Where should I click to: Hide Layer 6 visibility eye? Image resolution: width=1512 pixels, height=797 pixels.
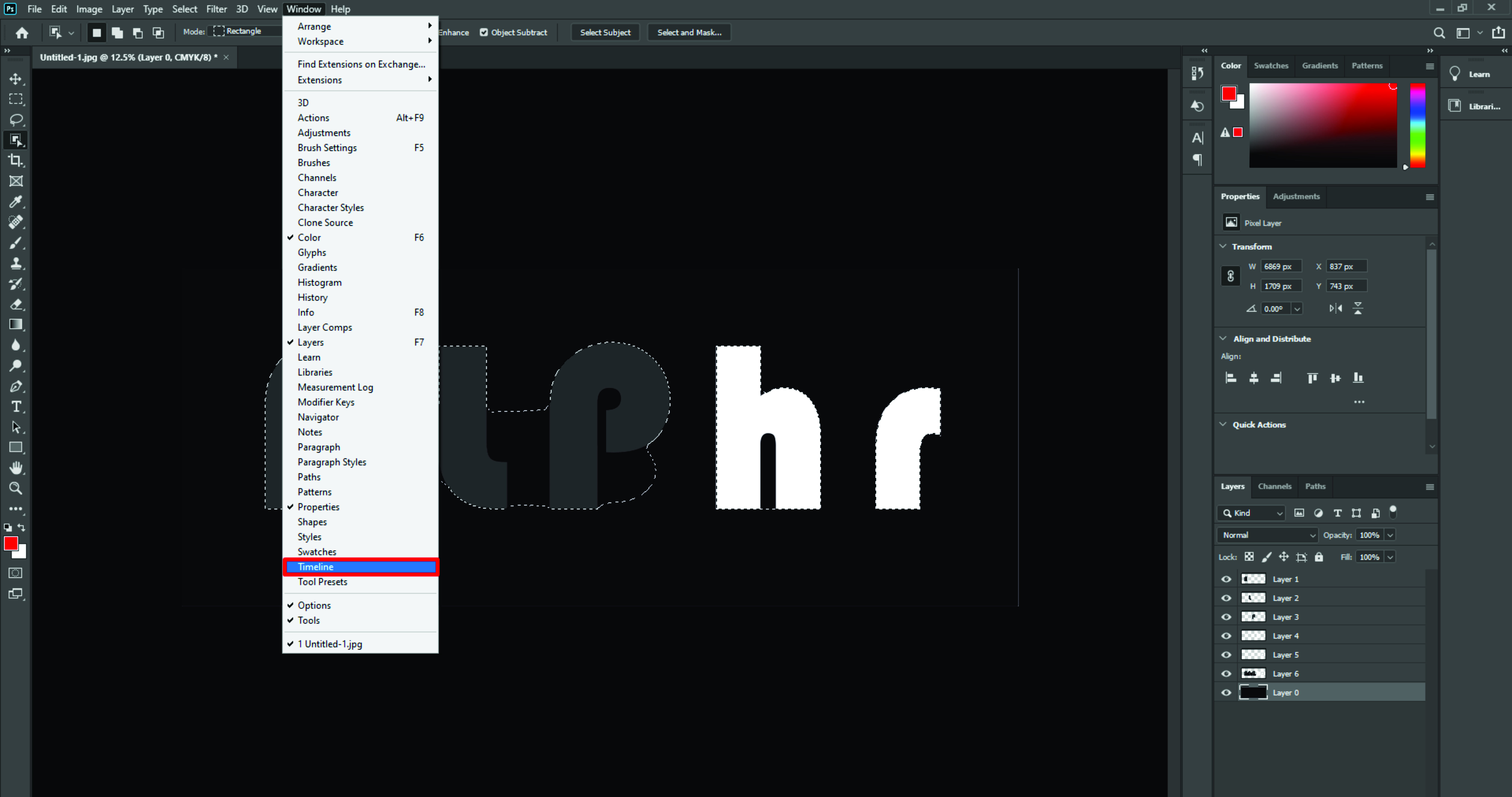[1226, 674]
